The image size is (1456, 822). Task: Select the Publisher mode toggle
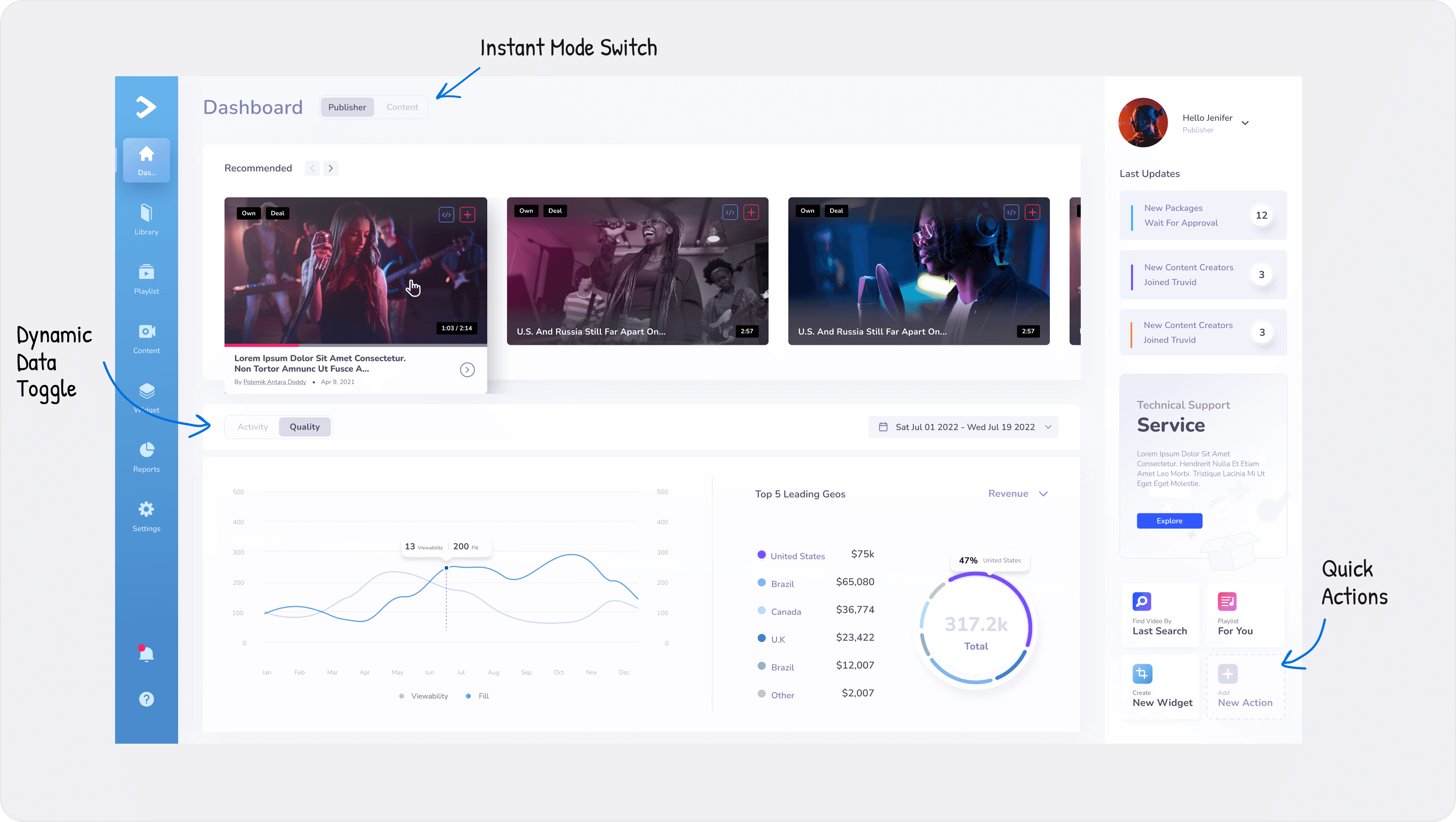(x=347, y=107)
